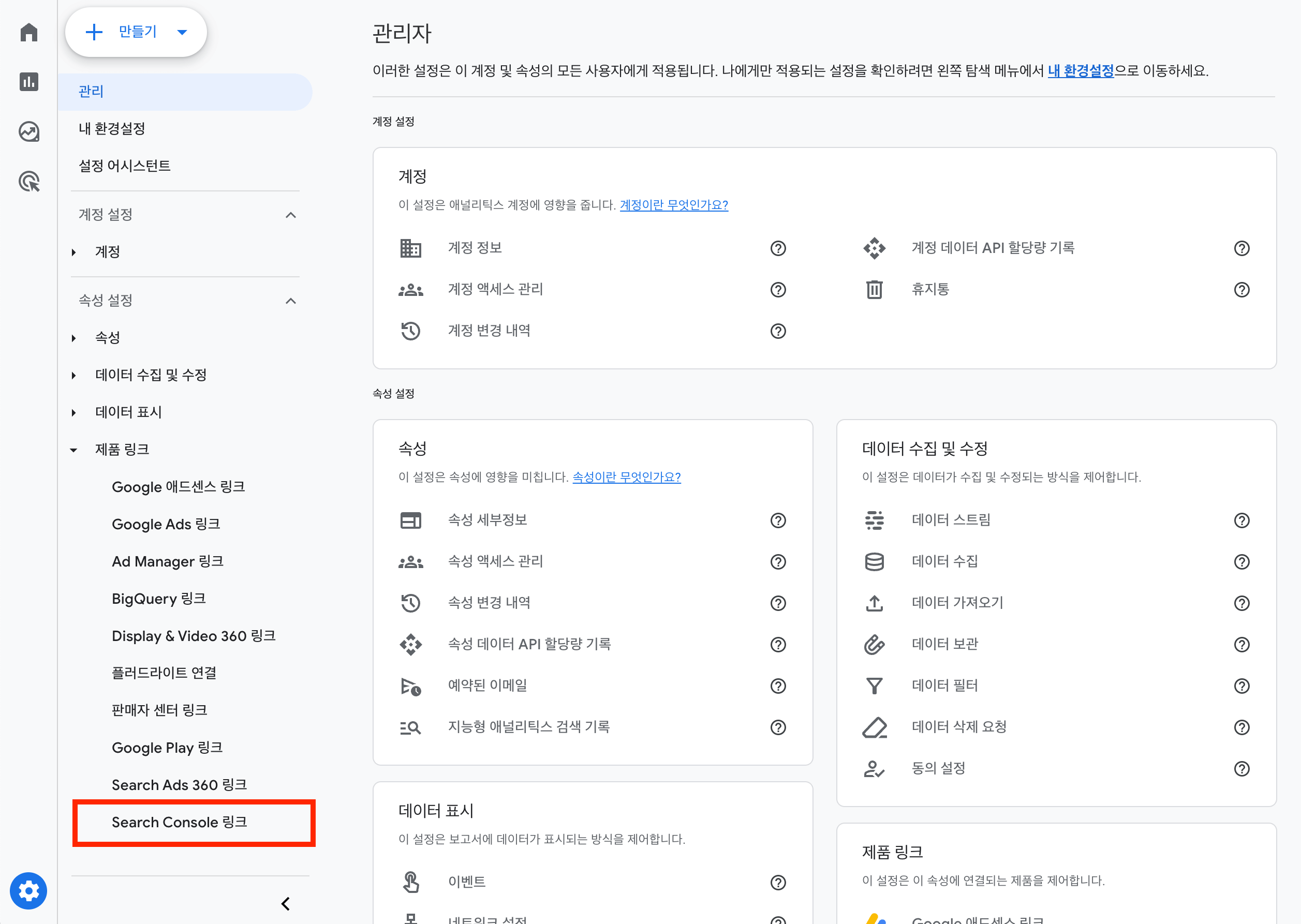Screen dimensions: 1301x924
Task: Expand the 데이터 수집 및 수정 tree arrow
Action: pos(73,376)
